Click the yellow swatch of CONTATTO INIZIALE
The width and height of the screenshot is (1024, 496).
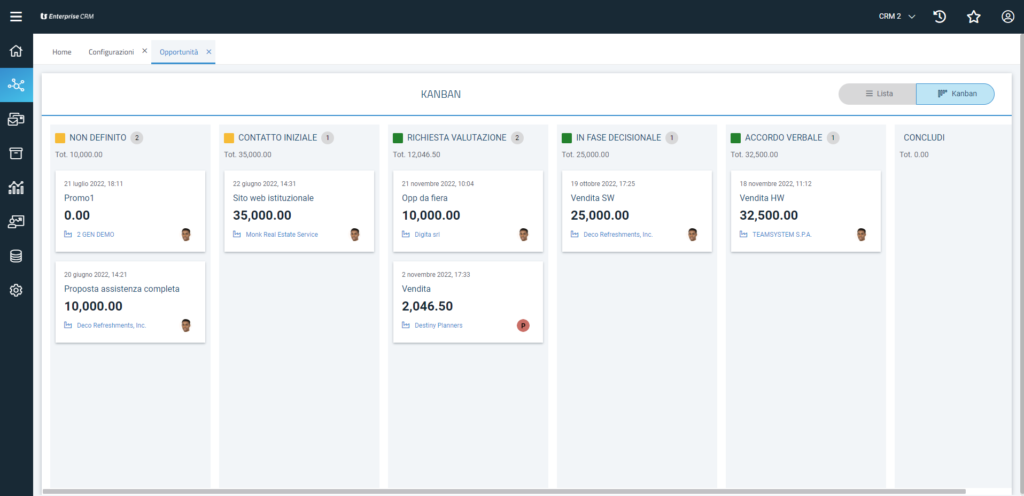[x=229, y=138]
